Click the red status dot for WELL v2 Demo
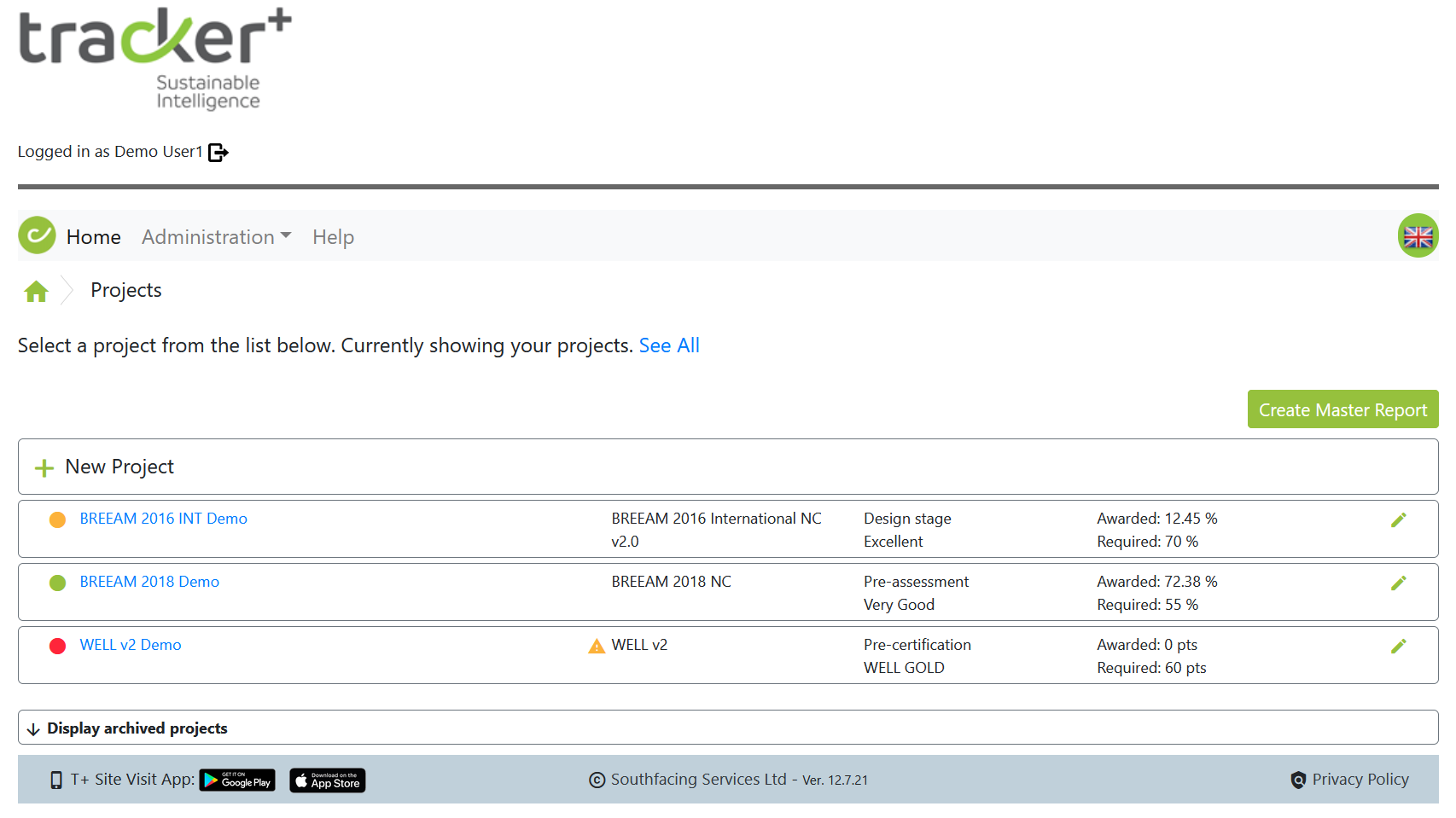Screen dimensions: 1456x818 [57, 646]
